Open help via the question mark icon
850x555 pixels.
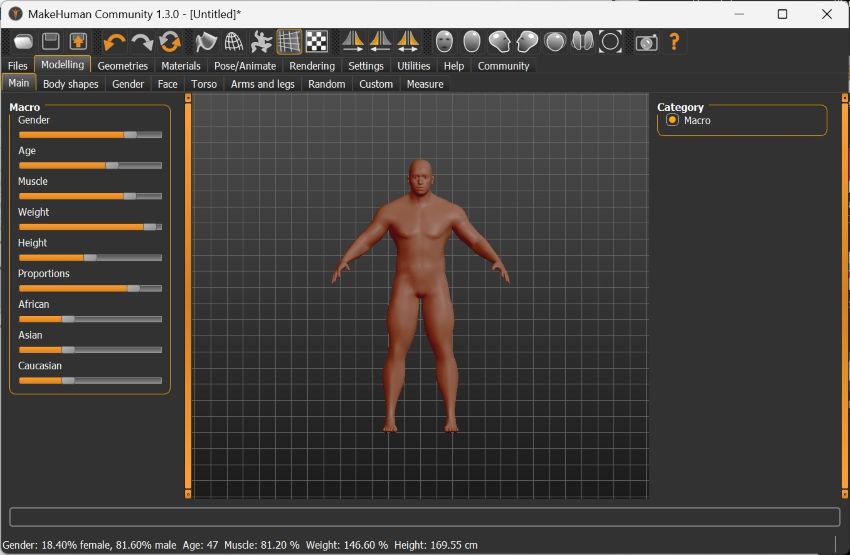pyautogui.click(x=675, y=42)
